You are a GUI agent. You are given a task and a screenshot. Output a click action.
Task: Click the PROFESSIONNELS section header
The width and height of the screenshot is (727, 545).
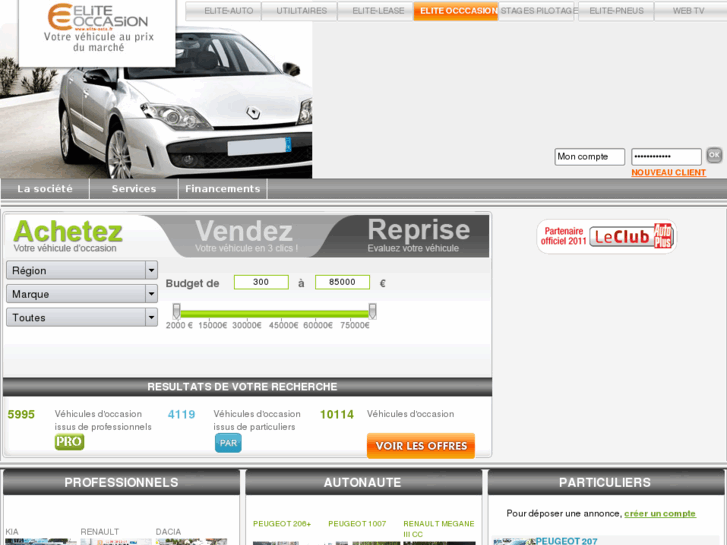121,482
